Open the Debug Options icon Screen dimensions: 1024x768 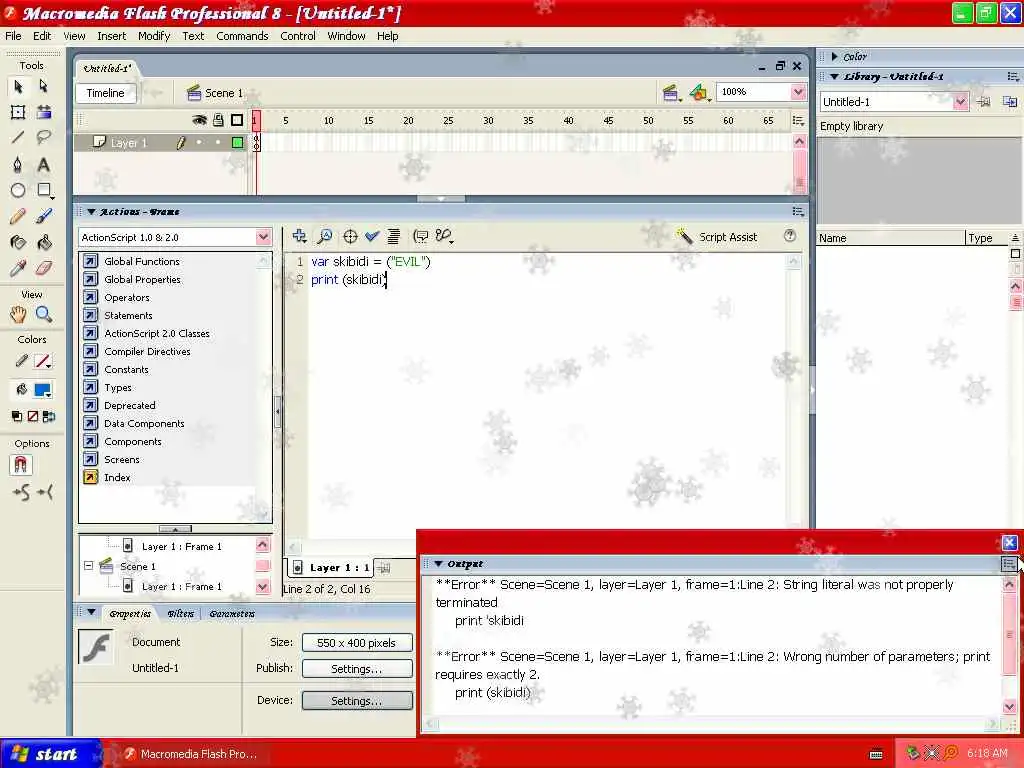click(x=444, y=236)
